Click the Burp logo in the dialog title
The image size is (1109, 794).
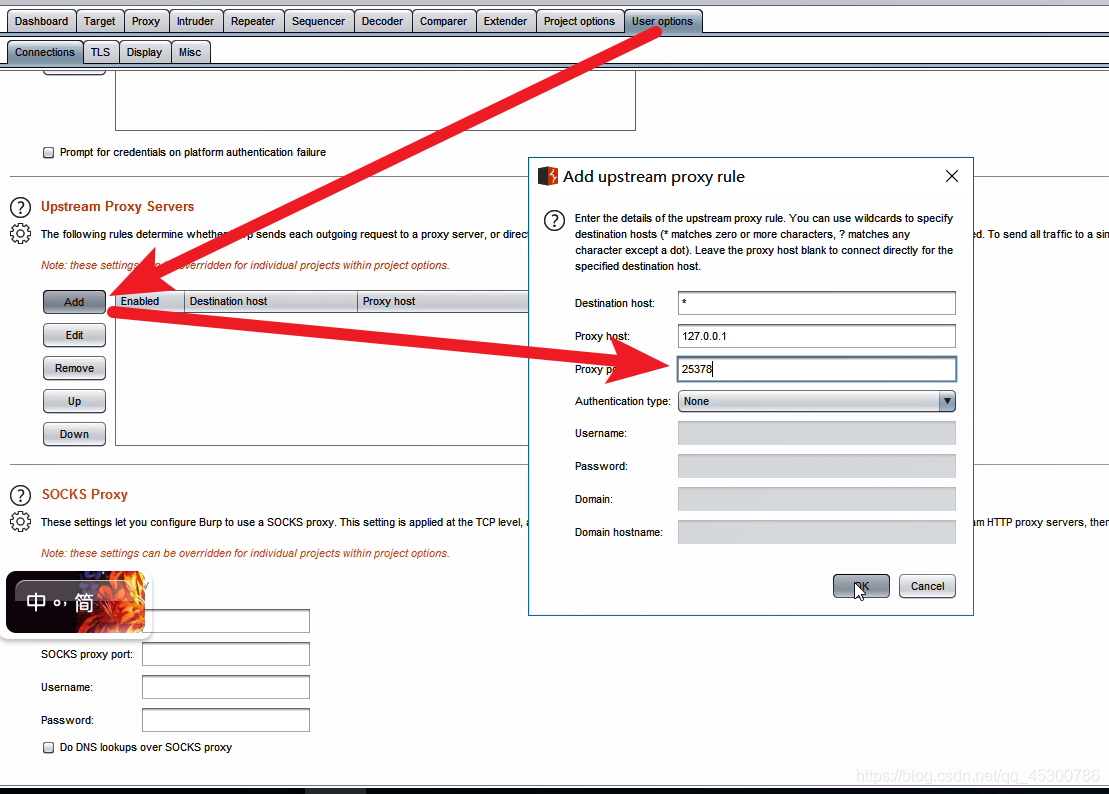tap(548, 177)
